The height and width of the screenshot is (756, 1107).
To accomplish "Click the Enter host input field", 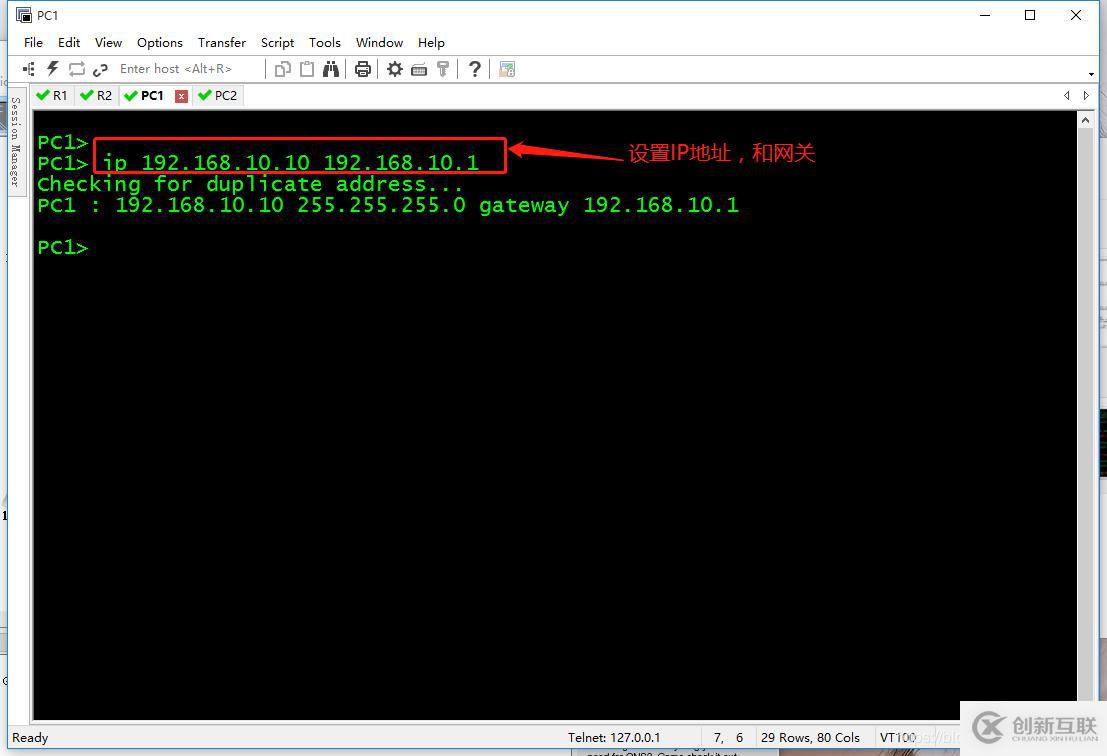I will pyautogui.click(x=187, y=68).
